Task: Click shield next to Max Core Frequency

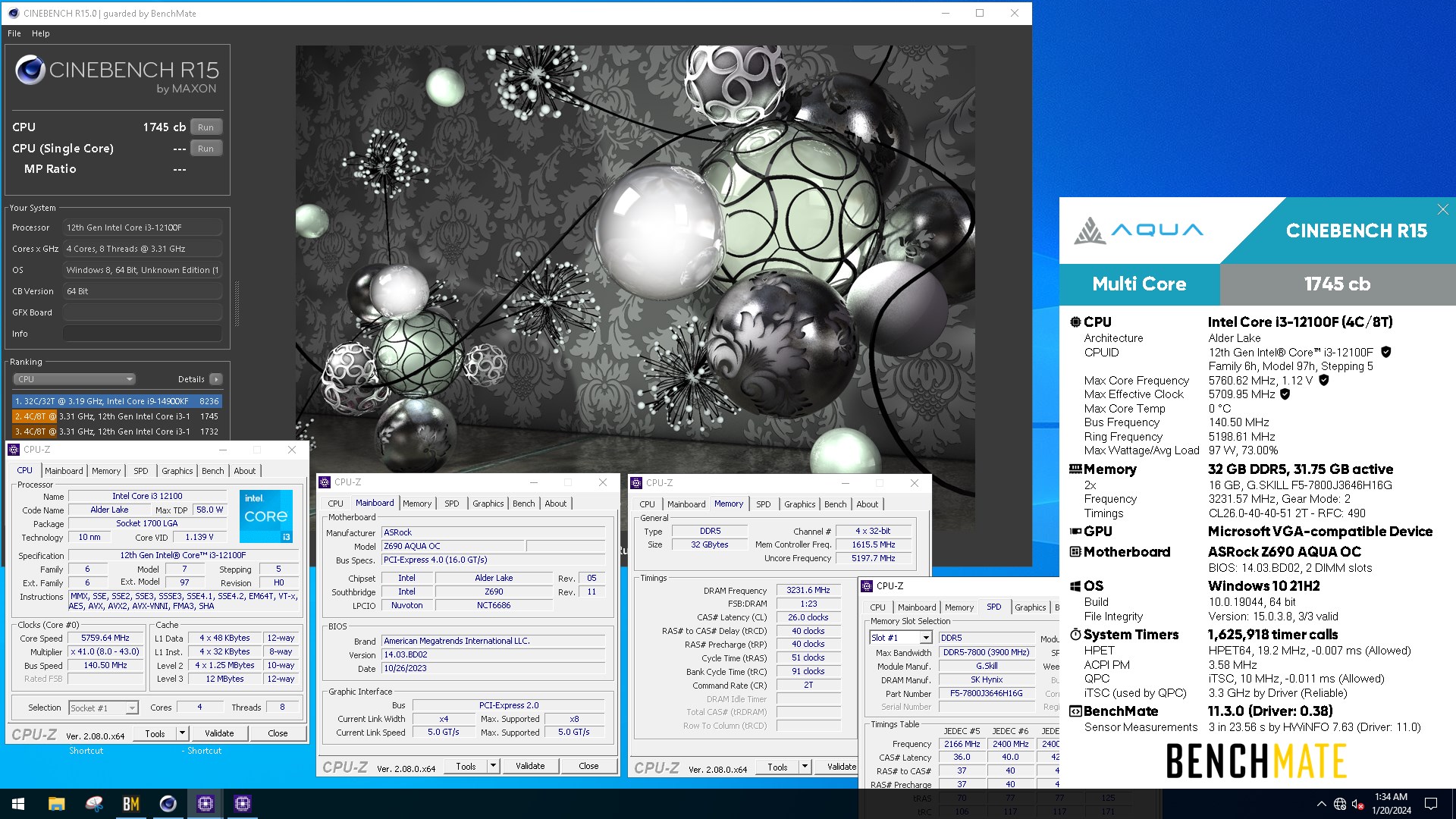Action: tap(1323, 380)
